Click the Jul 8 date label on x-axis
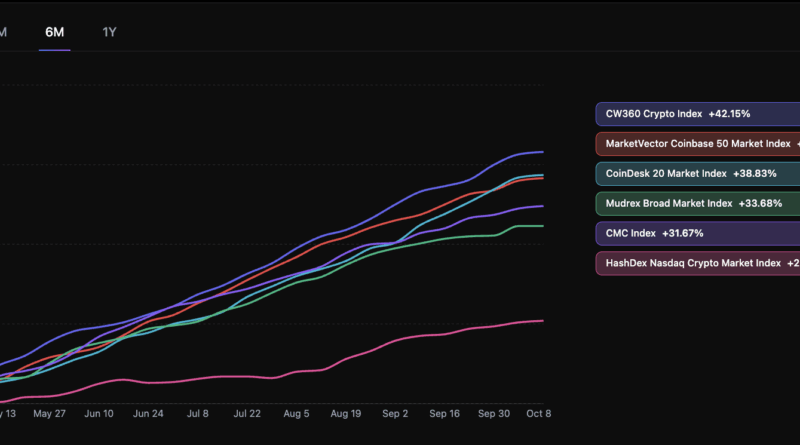 tap(198, 413)
